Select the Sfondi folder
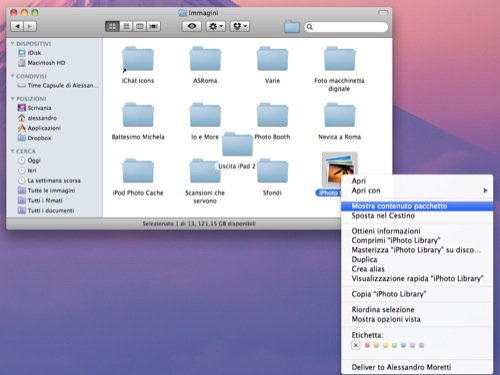The height and width of the screenshot is (375, 500). 272,171
